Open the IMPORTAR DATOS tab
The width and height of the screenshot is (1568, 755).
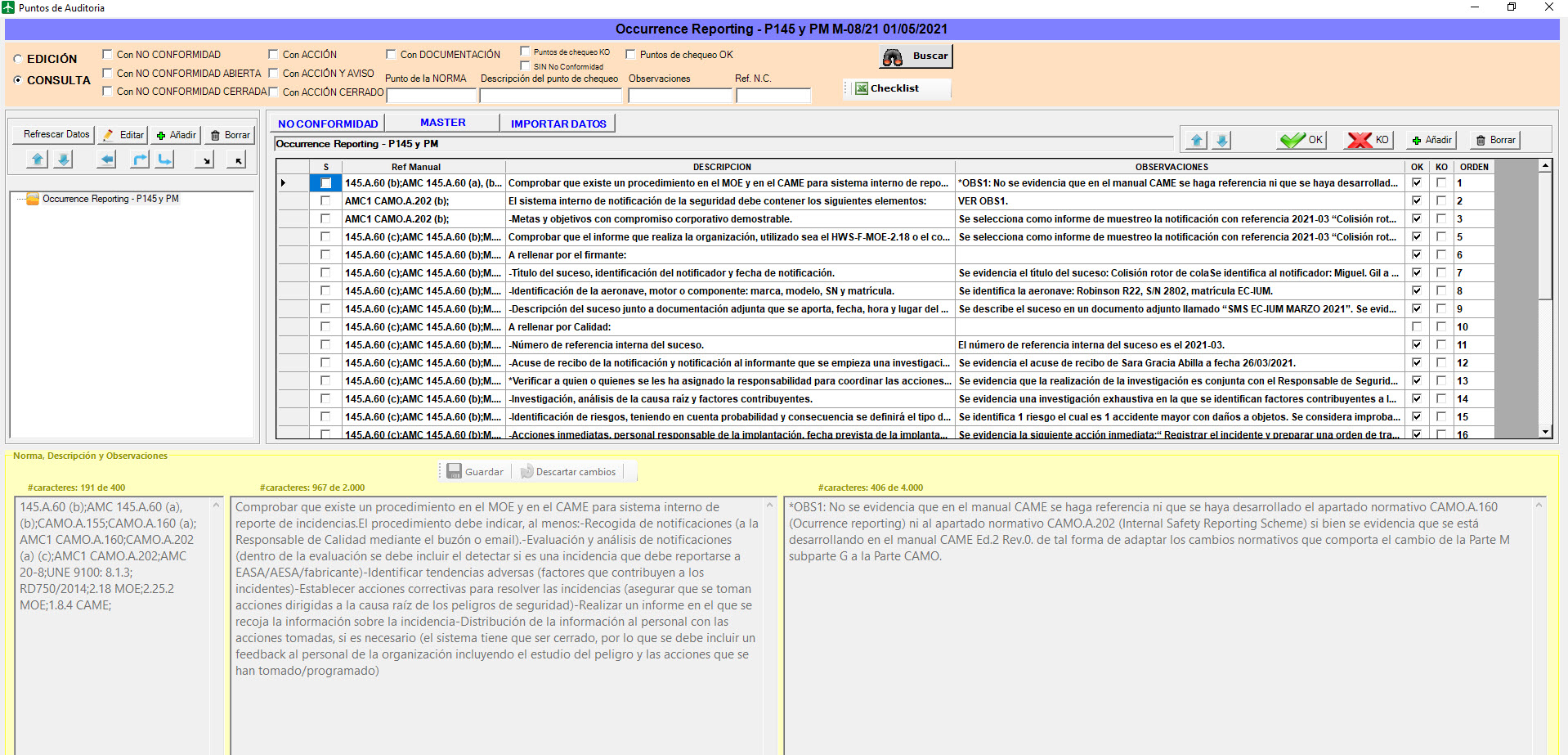[x=558, y=124]
